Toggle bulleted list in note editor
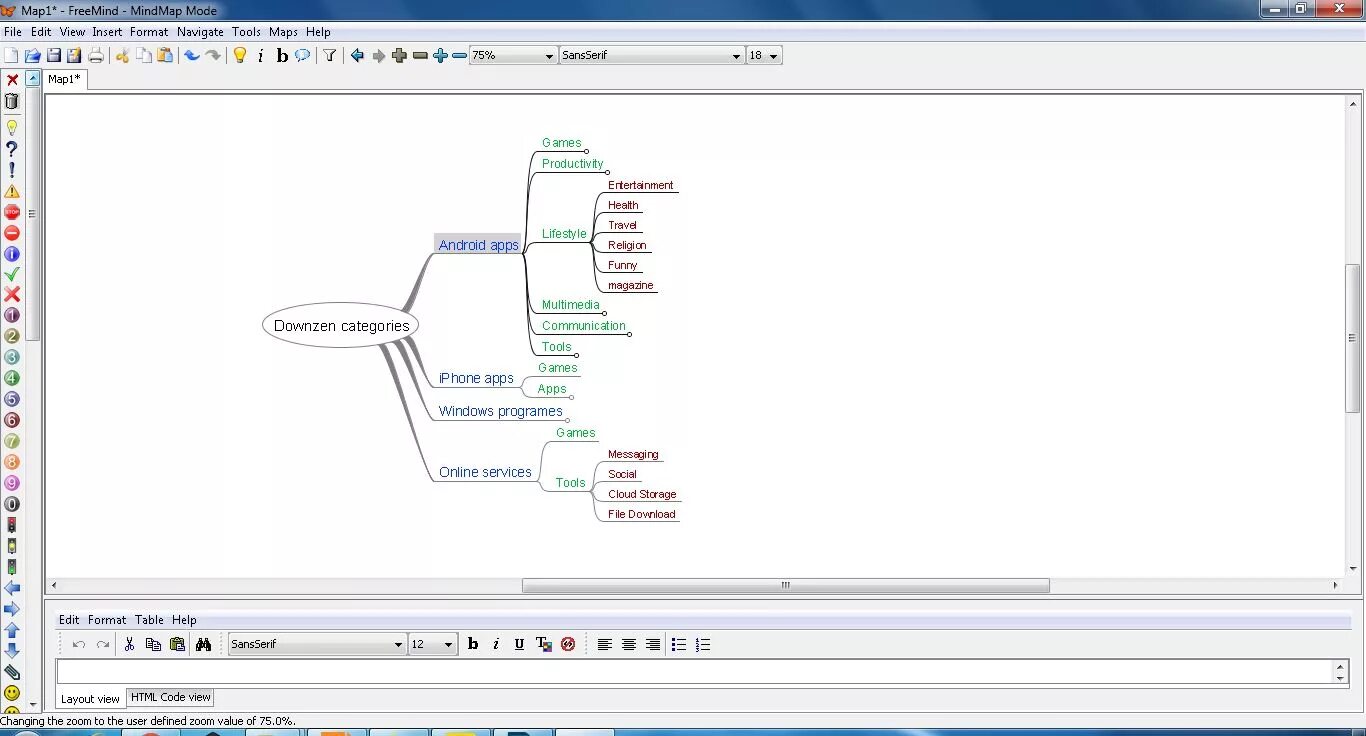This screenshot has width=1366, height=736. [679, 645]
